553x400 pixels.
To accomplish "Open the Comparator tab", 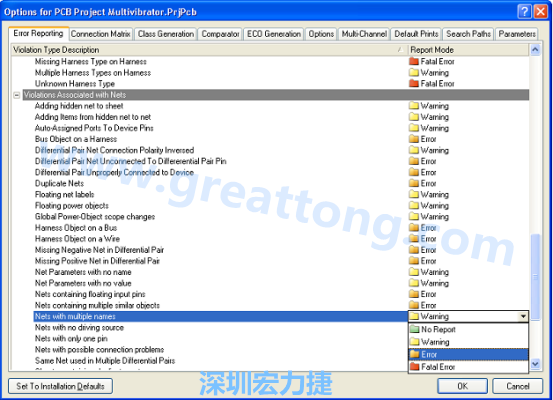I will pyautogui.click(x=220, y=34).
